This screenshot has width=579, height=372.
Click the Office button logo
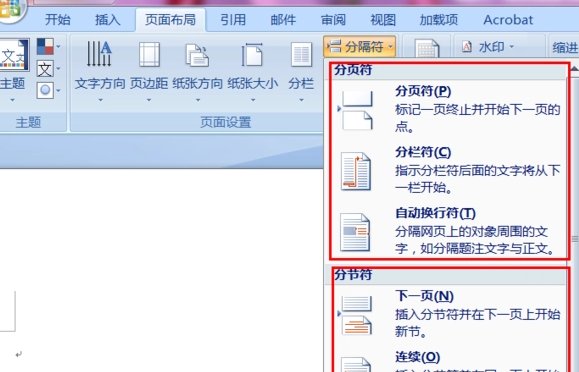(10, 9)
